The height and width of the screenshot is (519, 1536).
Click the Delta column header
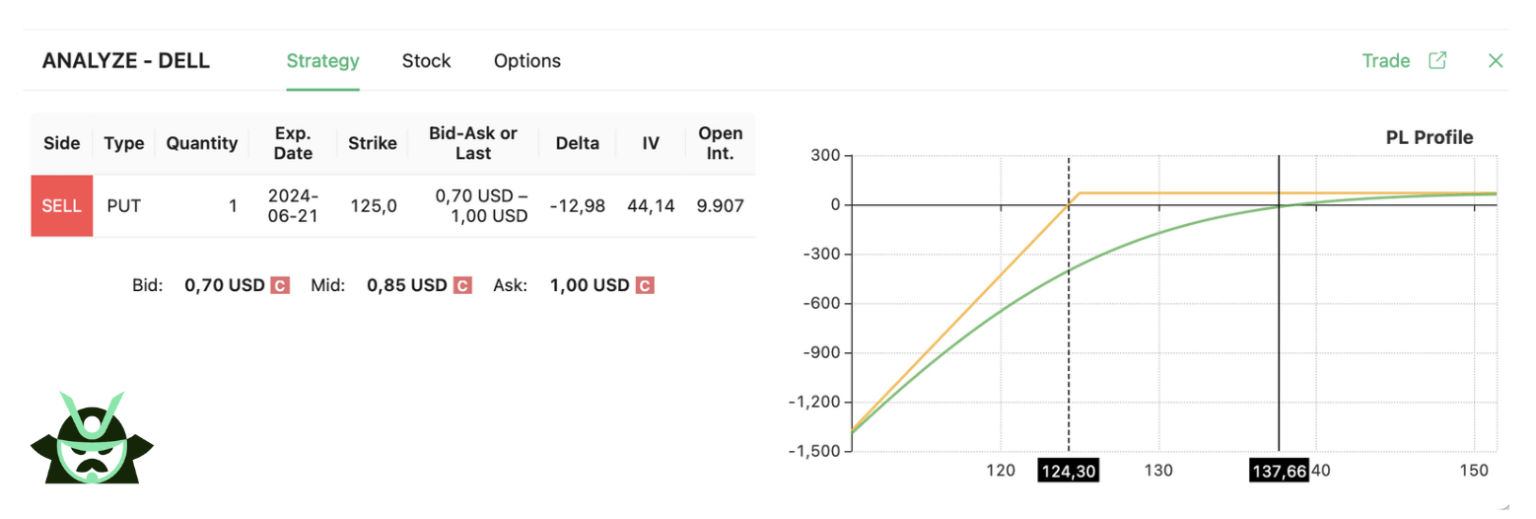577,143
